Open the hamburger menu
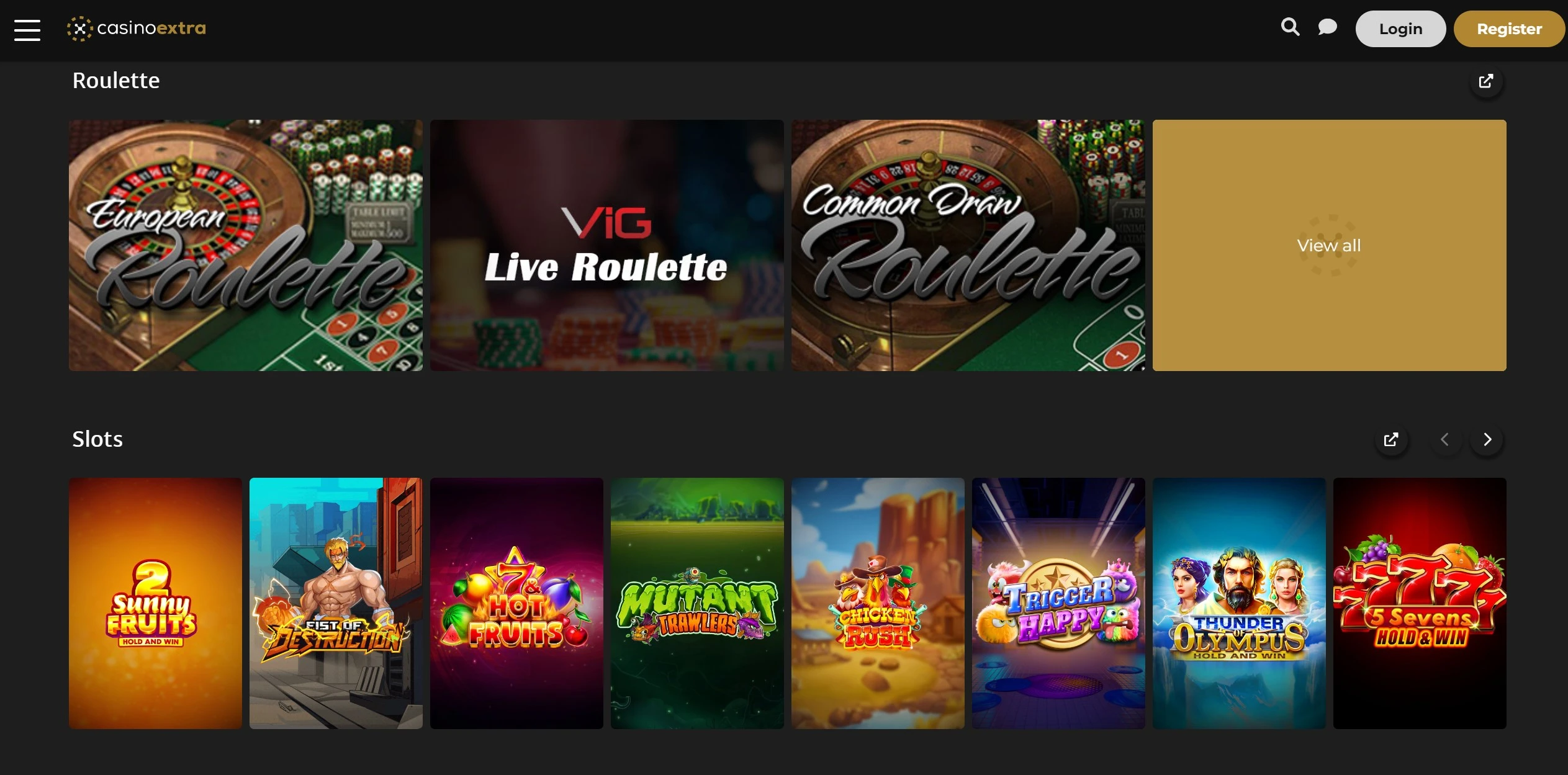This screenshot has width=1568, height=775. [27, 30]
